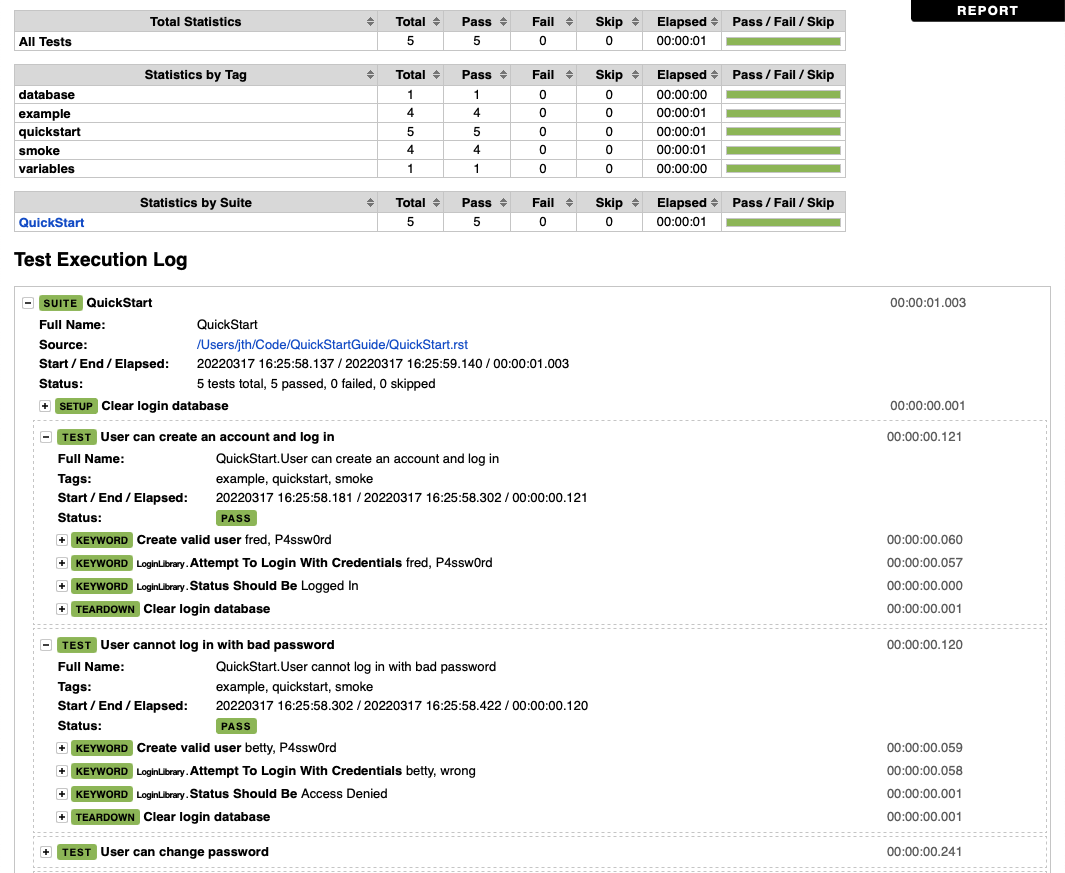The width and height of the screenshot is (1065, 873).
Task: Collapse 'User can create an account and log in'
Action: 46,436
